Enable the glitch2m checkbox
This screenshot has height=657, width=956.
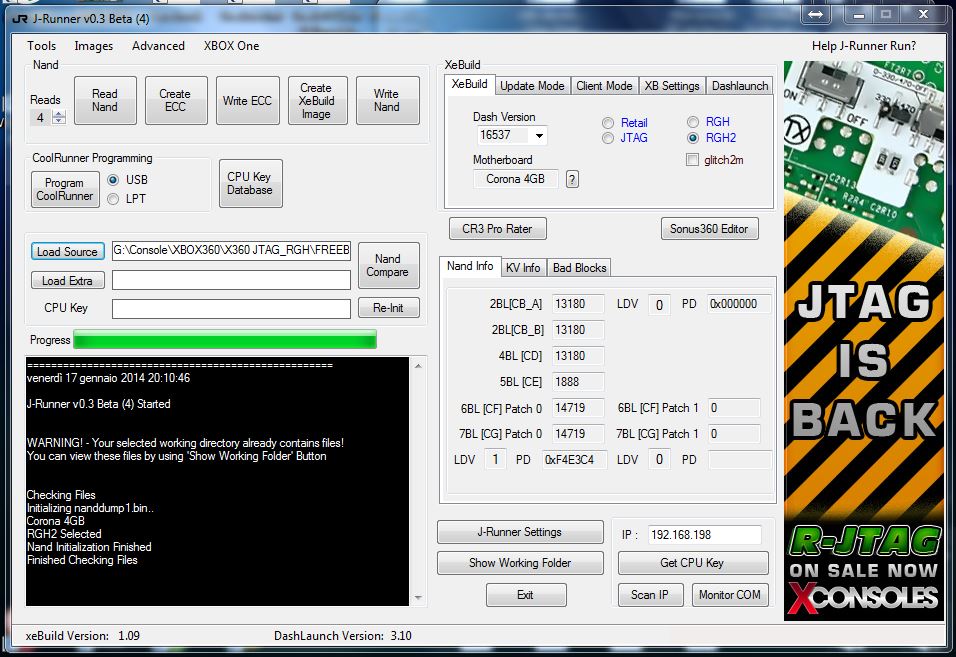692,160
